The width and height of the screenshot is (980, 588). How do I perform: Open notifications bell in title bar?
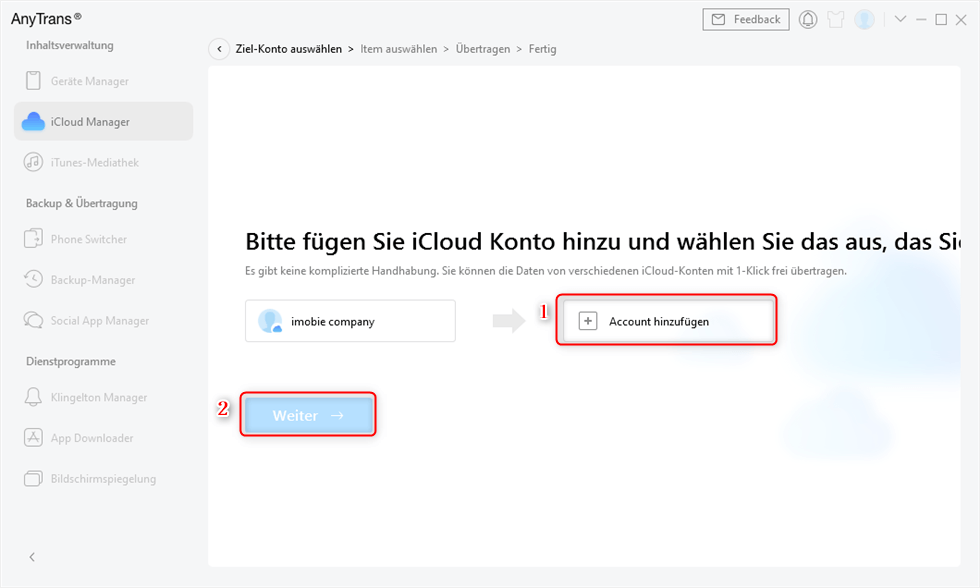click(x=808, y=19)
